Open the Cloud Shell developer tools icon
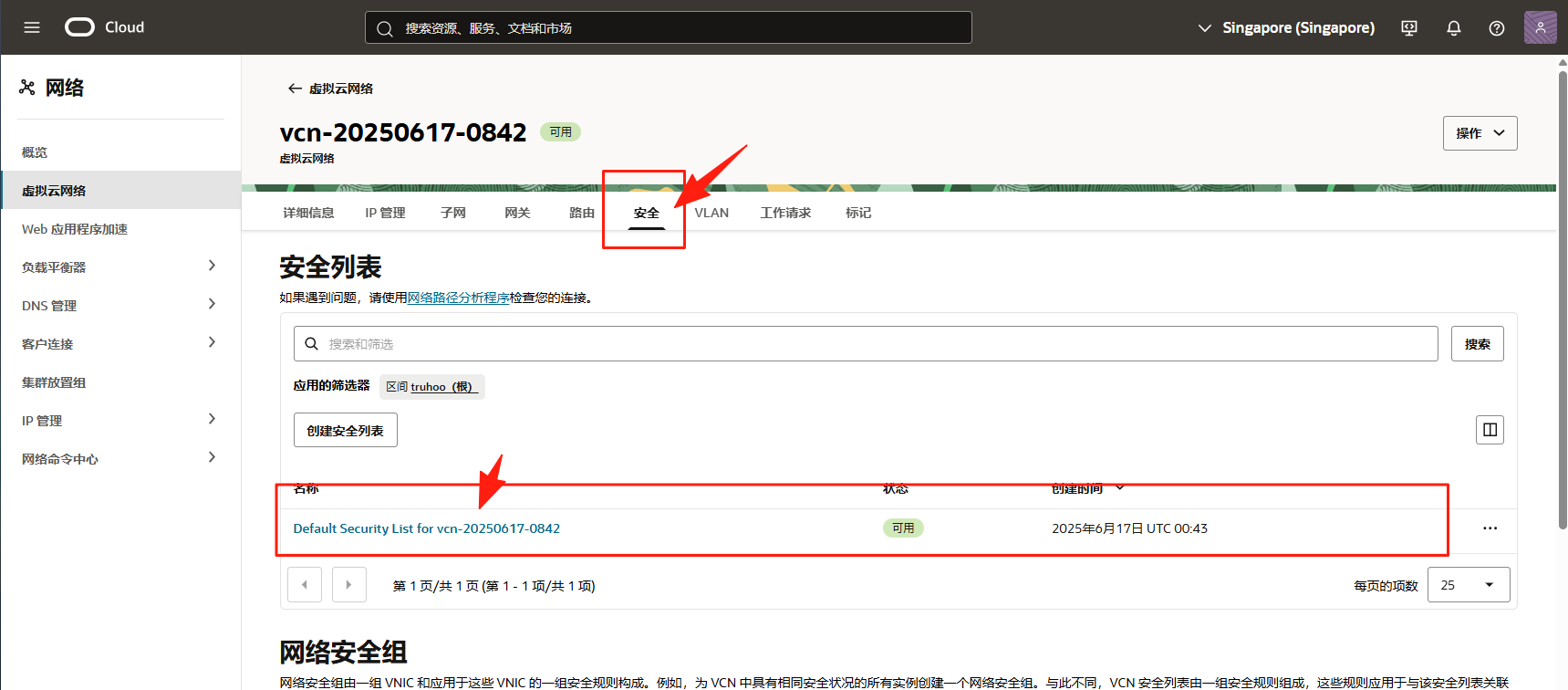 [x=1409, y=28]
